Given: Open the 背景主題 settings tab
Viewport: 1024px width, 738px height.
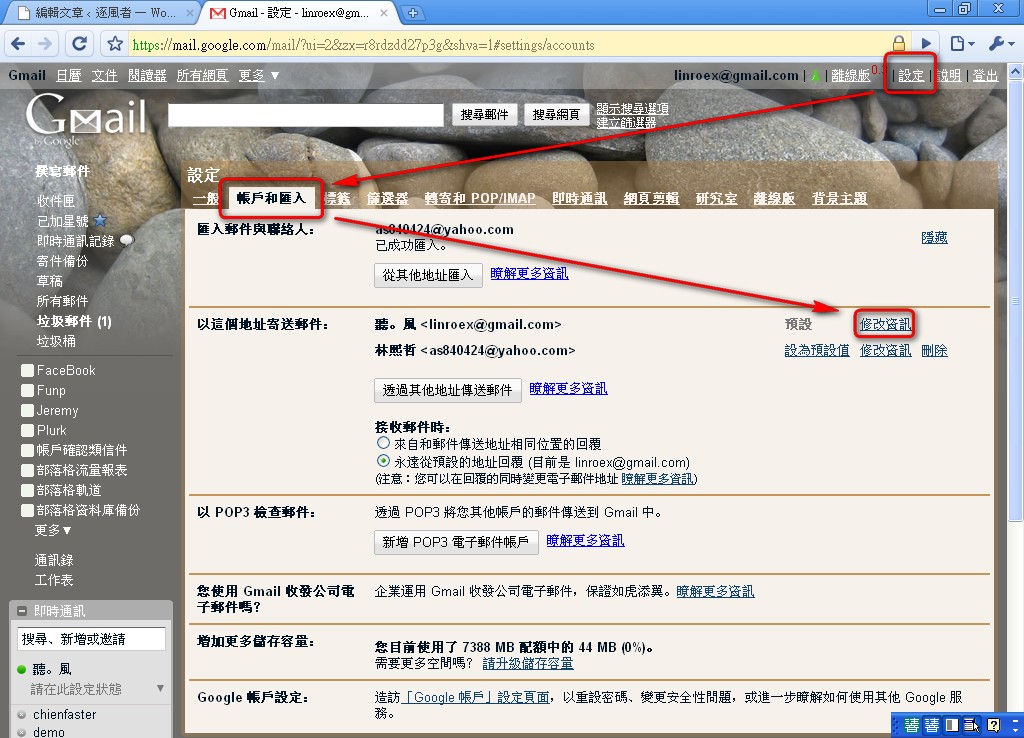Looking at the screenshot, I should [840, 199].
